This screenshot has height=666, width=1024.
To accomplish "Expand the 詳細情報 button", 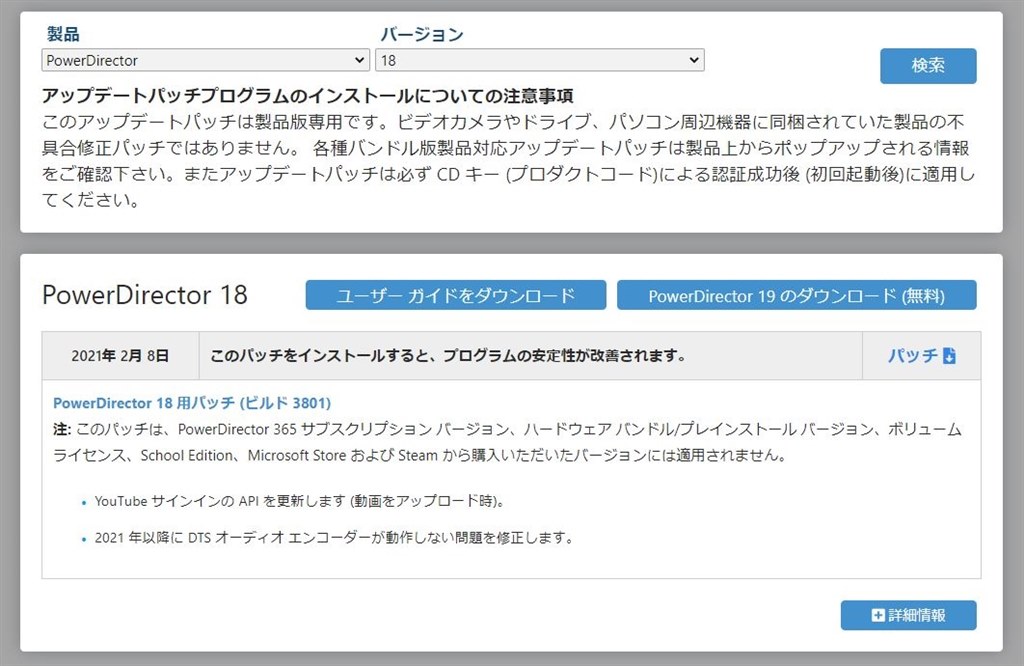I will tap(908, 615).
